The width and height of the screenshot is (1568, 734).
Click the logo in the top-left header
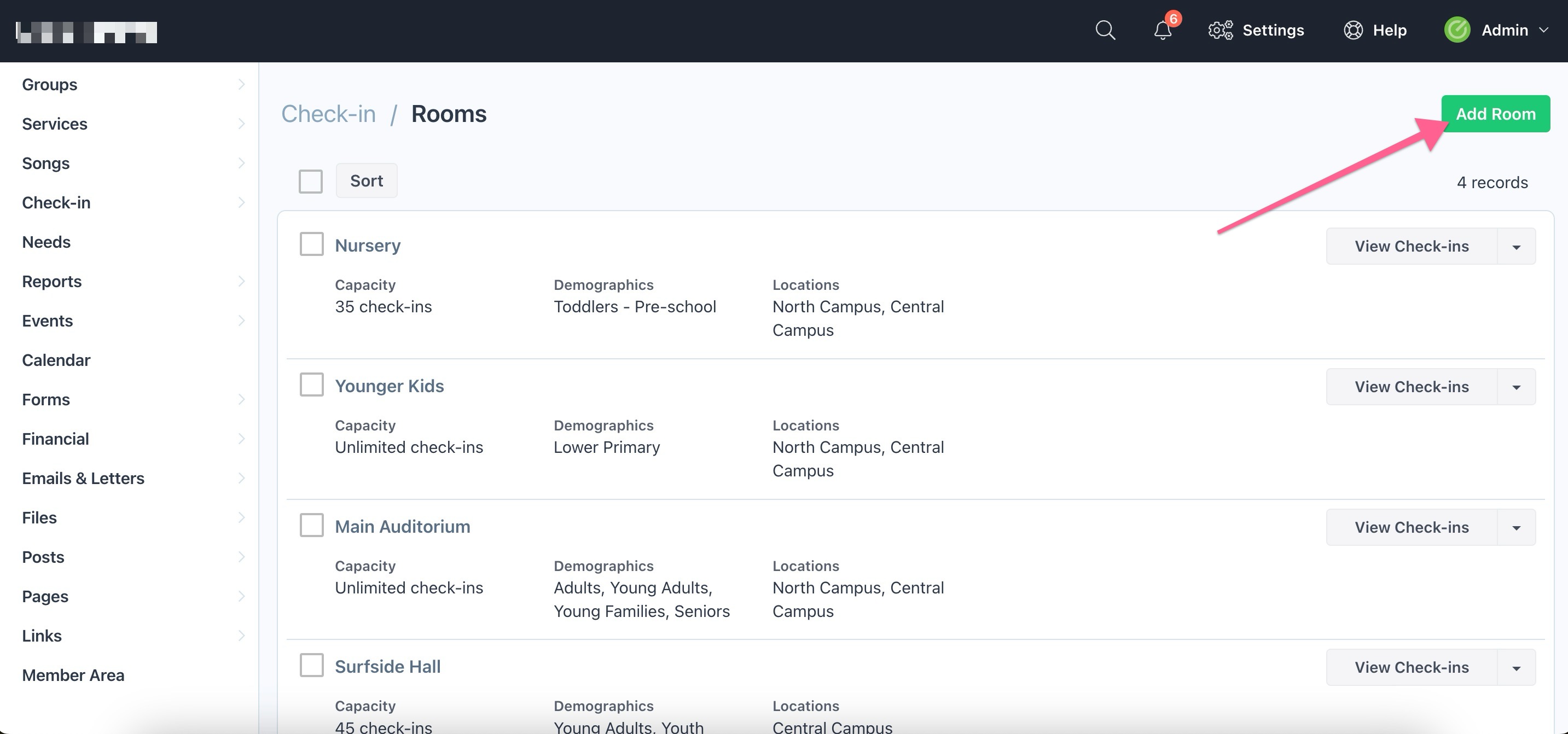(x=86, y=32)
